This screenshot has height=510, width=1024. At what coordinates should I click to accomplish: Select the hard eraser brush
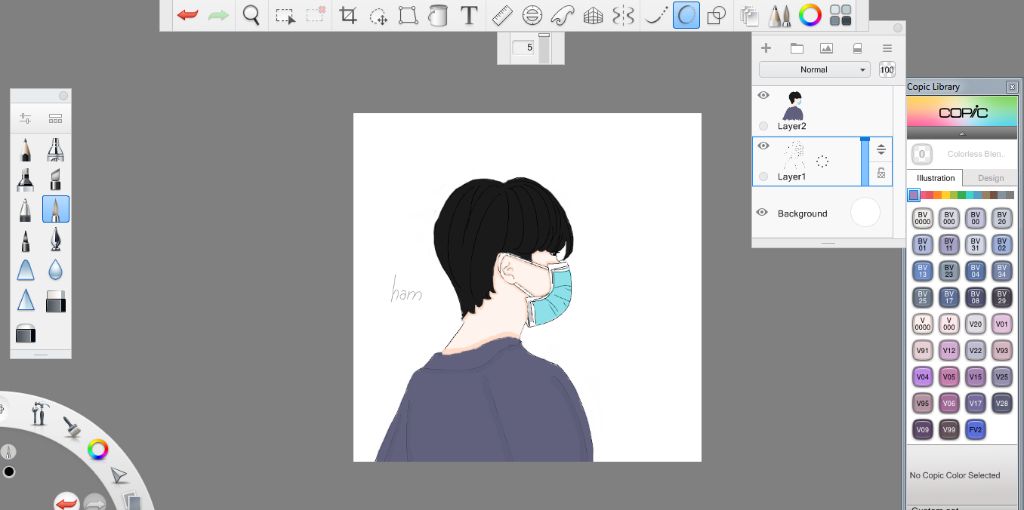[x=56, y=301]
